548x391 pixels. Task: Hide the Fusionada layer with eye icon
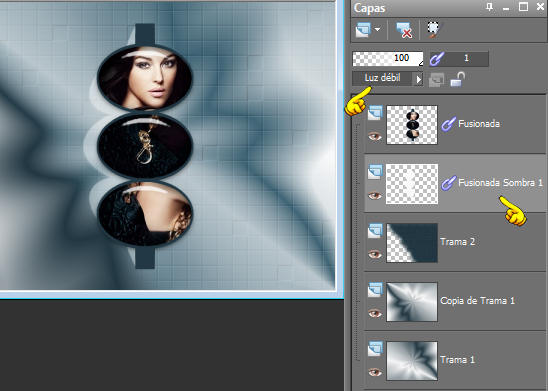(x=375, y=136)
